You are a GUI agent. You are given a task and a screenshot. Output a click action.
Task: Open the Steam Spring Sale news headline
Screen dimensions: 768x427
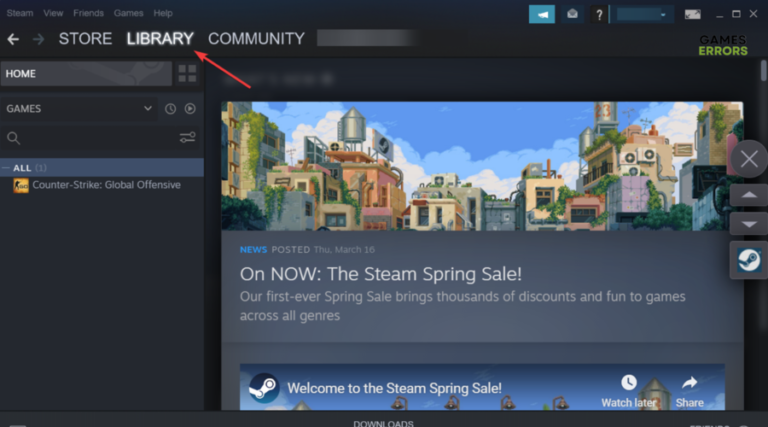[381, 274]
